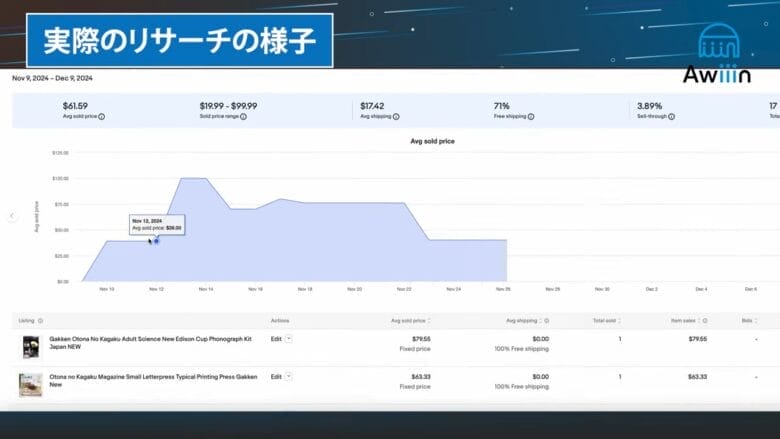
Task: Open Edit dropdown arrow for Edison Cup Phonograph listing
Action: point(289,339)
